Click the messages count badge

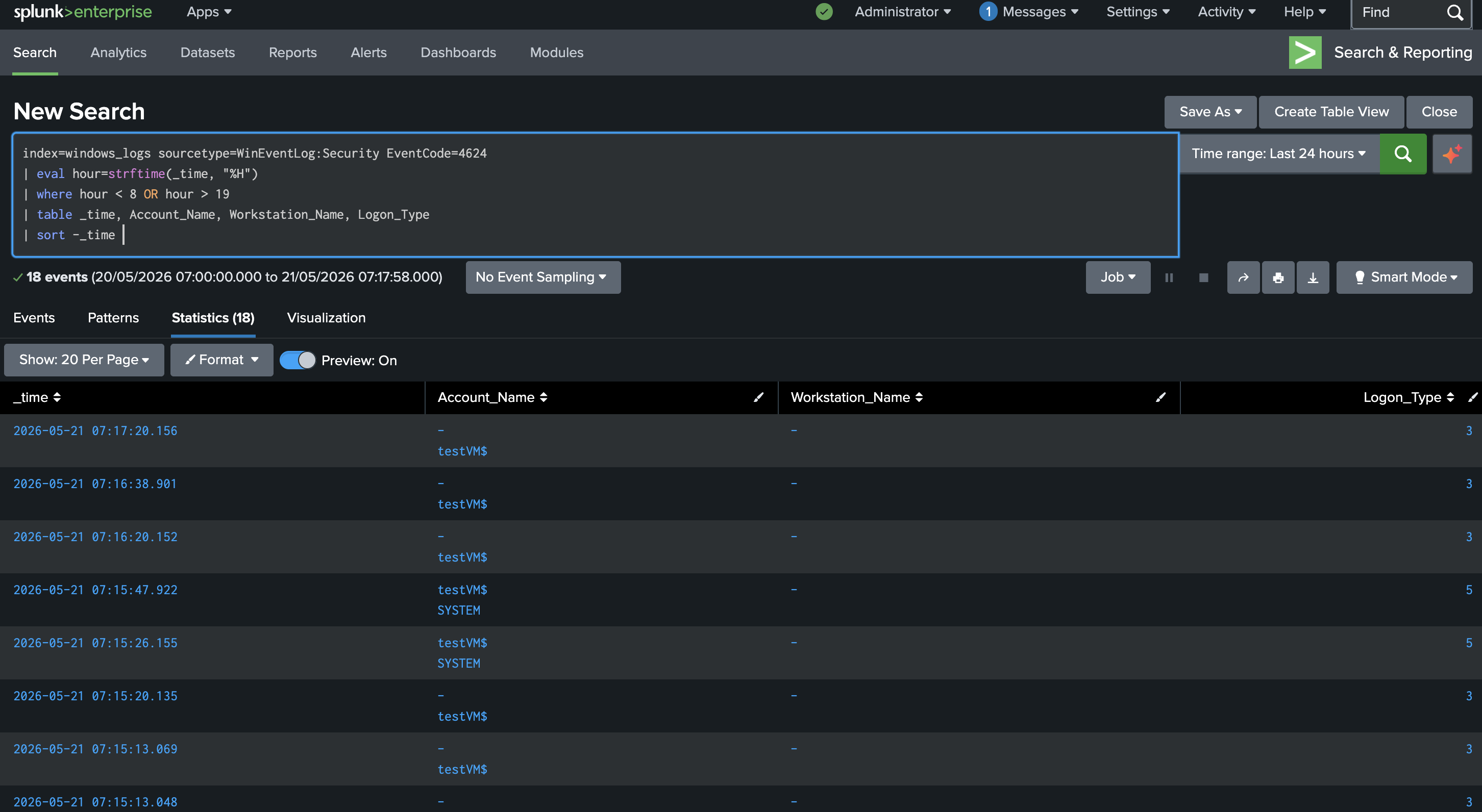coord(988,12)
